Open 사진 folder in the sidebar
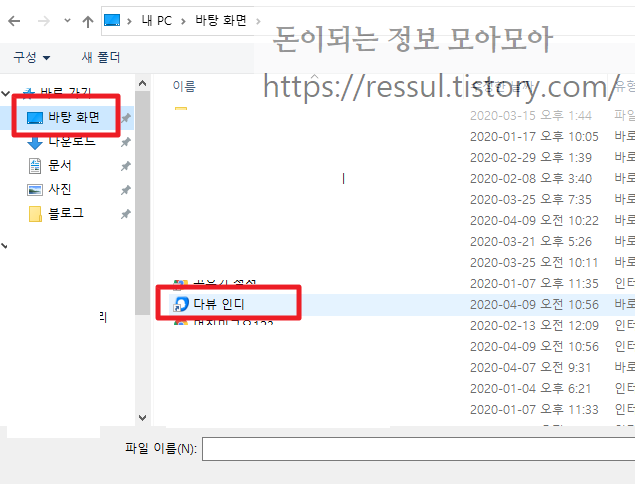635x484 pixels. coord(60,189)
